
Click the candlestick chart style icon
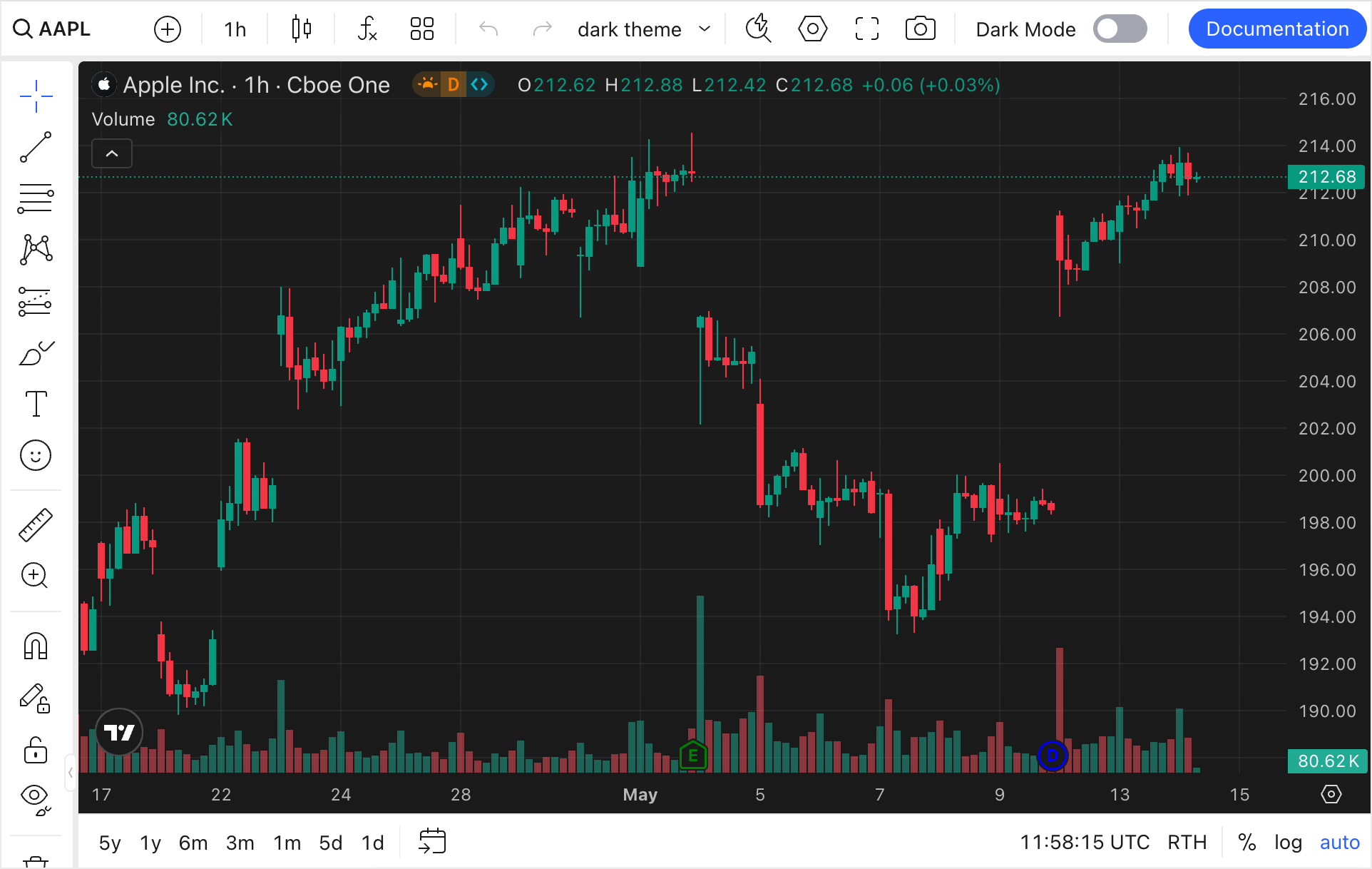(301, 29)
